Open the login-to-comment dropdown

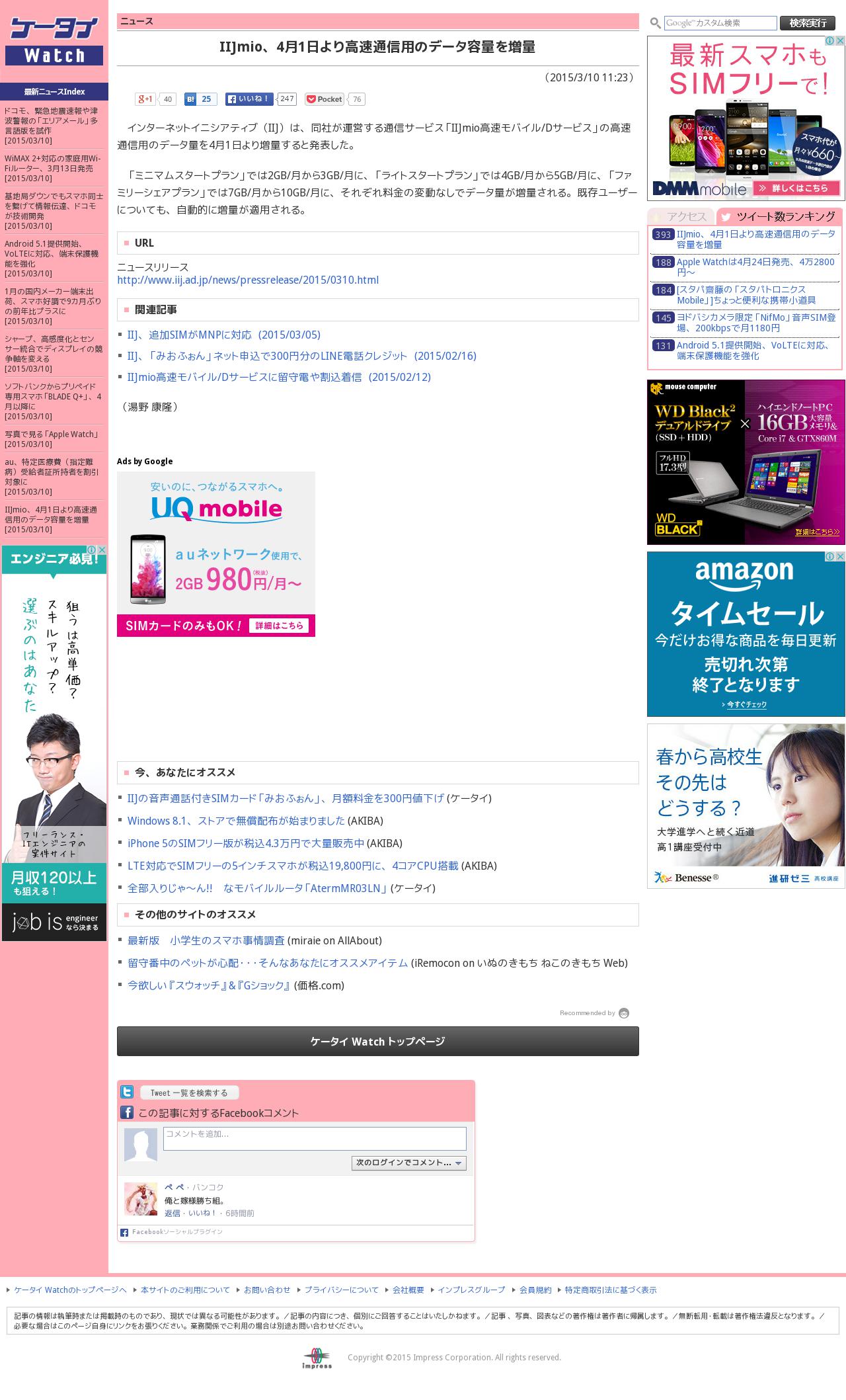(x=409, y=1163)
